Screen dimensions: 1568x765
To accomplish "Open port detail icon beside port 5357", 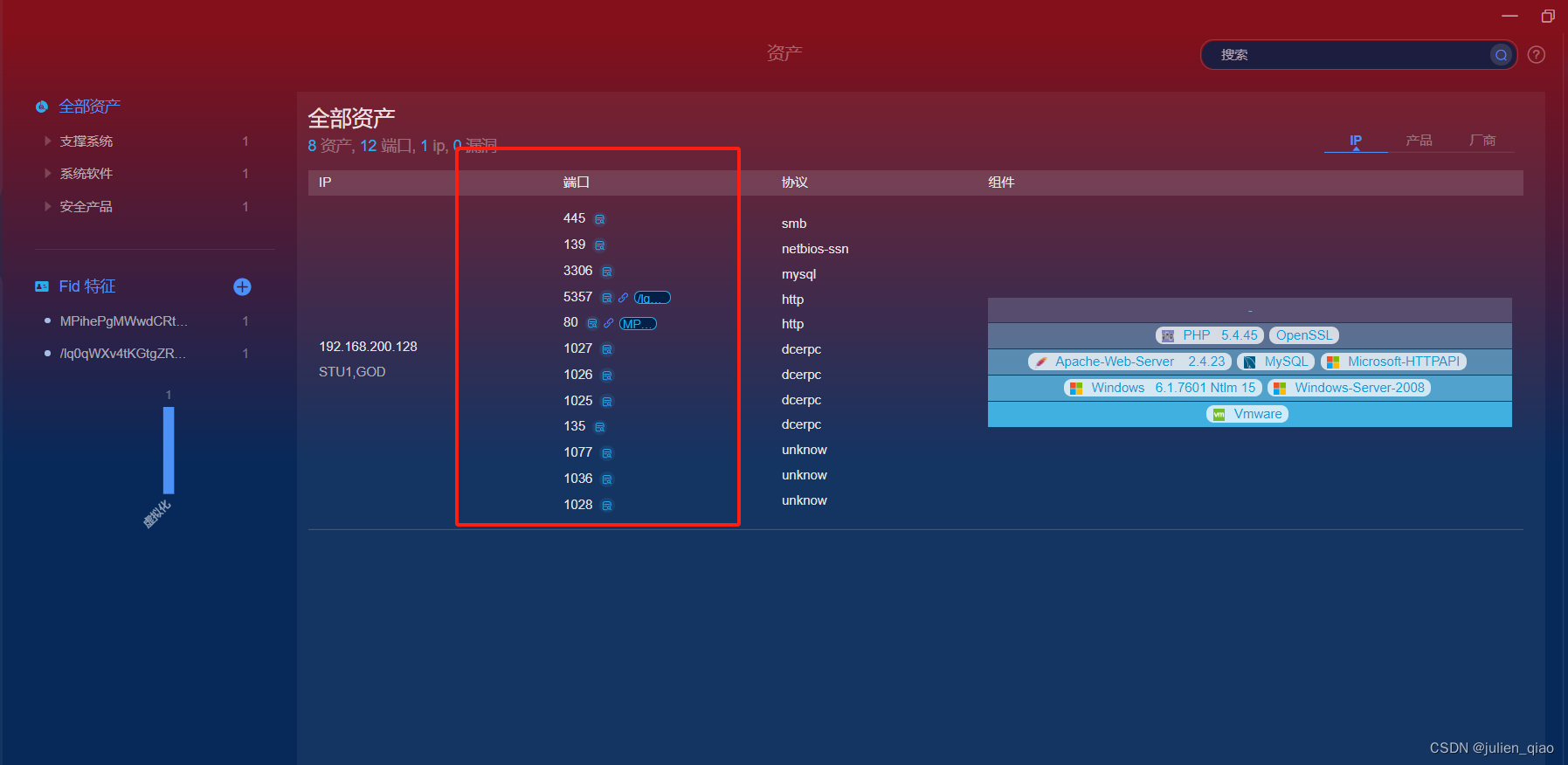I will 607,298.
